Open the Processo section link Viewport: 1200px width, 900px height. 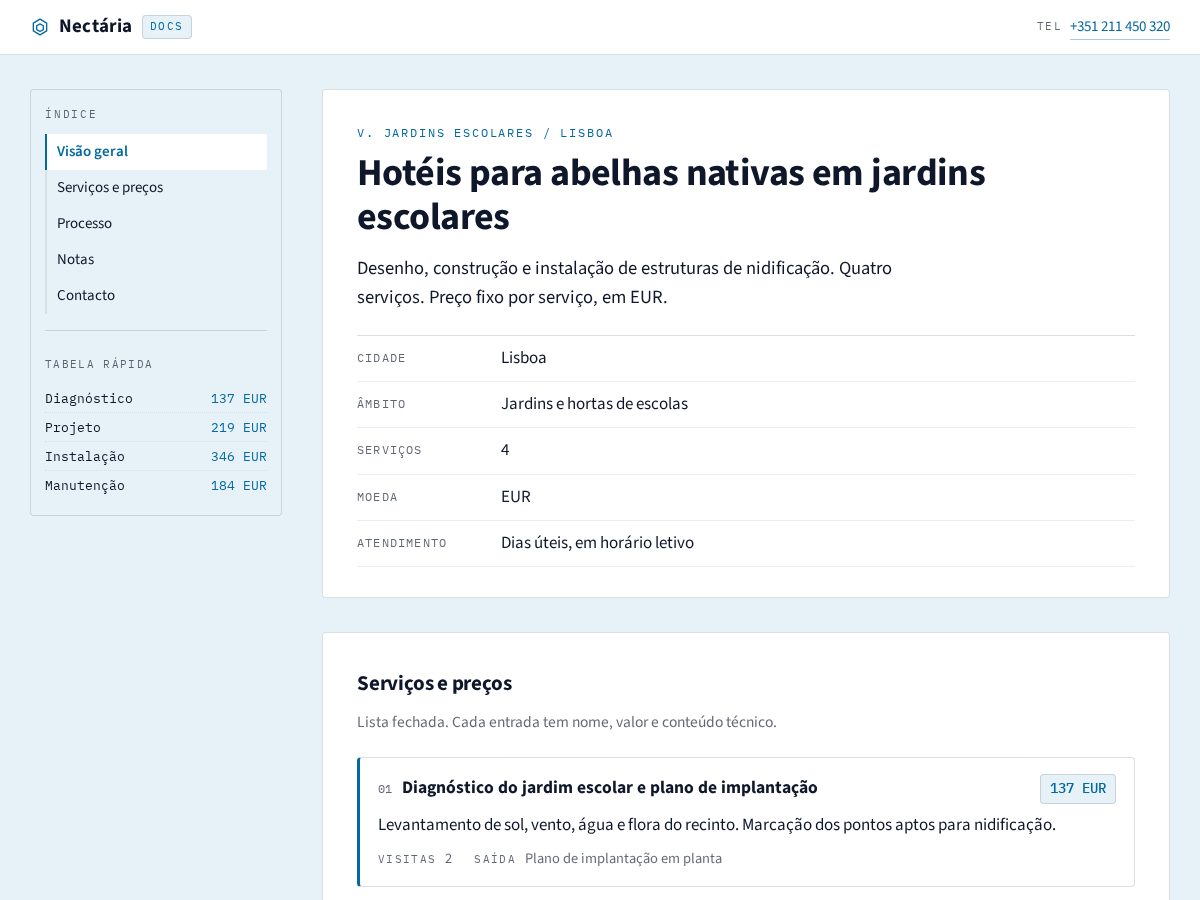pos(156,224)
